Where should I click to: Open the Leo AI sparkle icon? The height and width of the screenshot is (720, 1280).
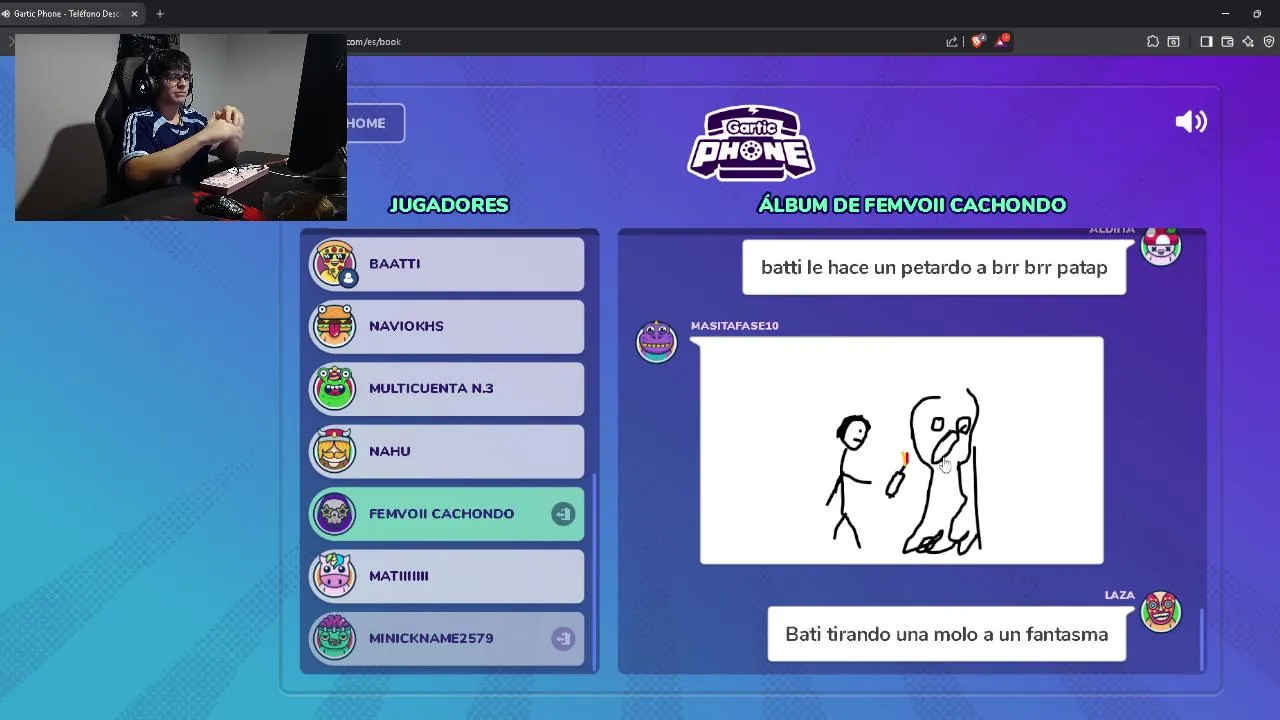click(1248, 41)
